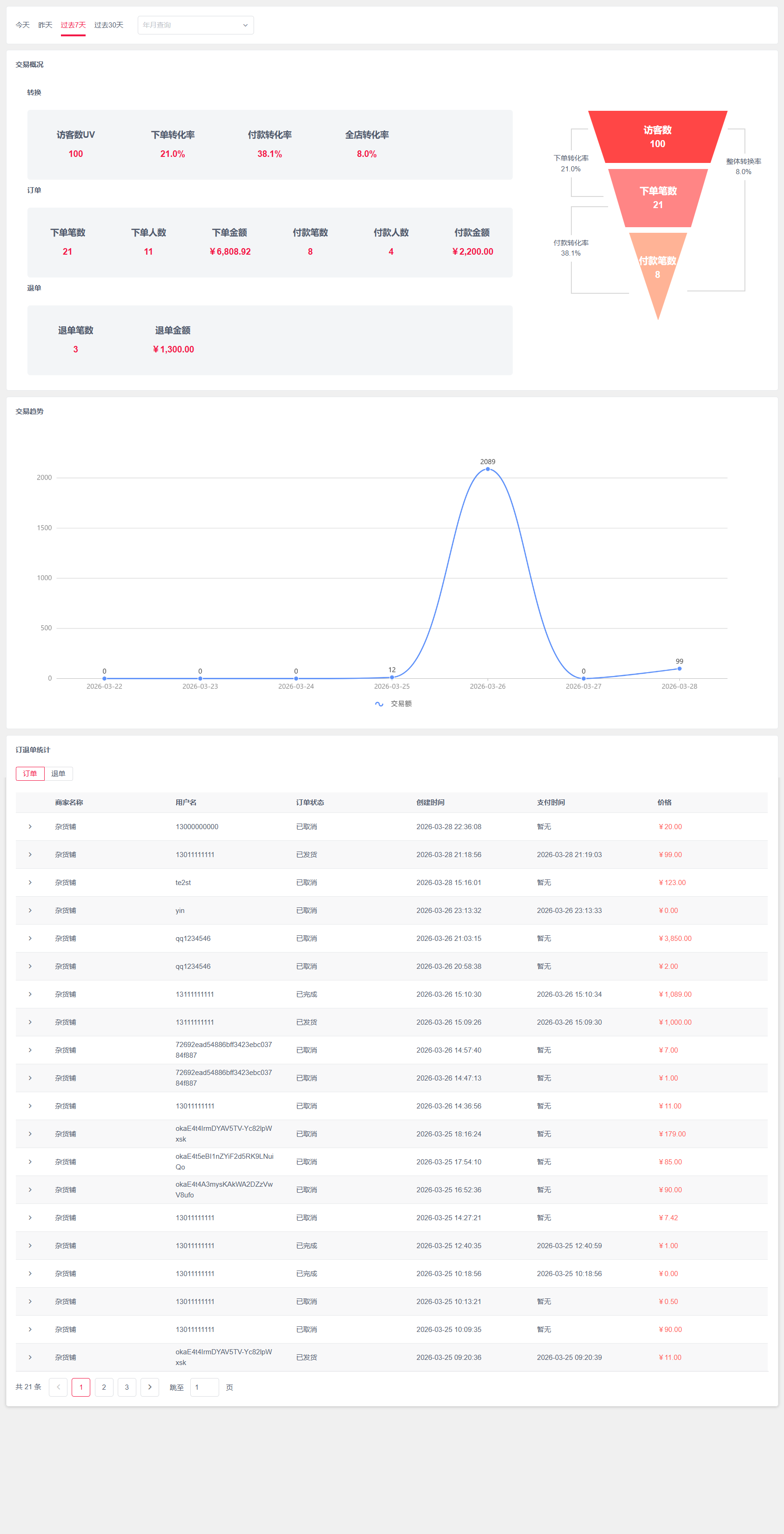This screenshot has height=1534, width=784.
Task: Switch to the 退单 statistics view
Action: [x=59, y=774]
